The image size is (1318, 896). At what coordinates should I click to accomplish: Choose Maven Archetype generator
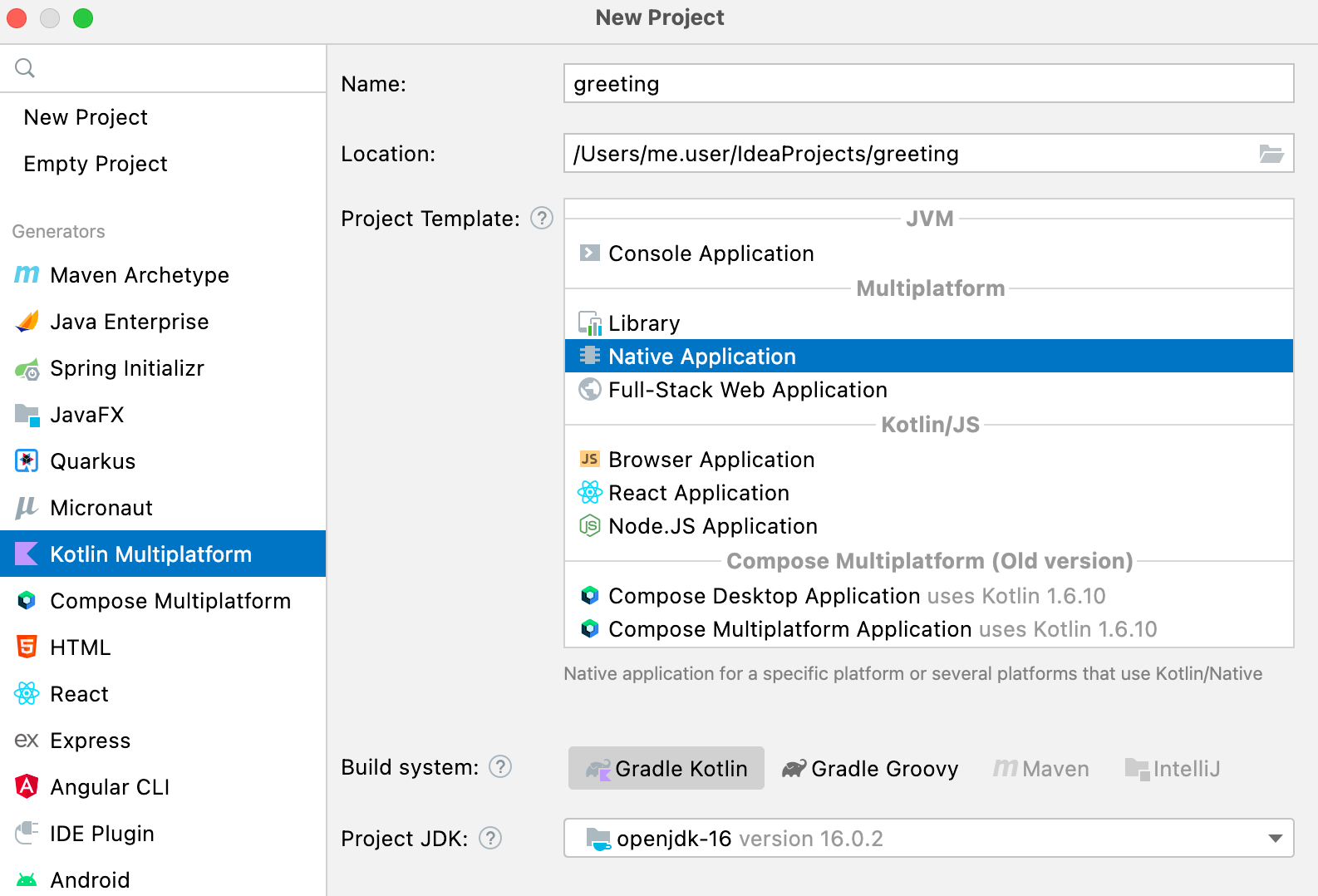[x=163, y=274]
